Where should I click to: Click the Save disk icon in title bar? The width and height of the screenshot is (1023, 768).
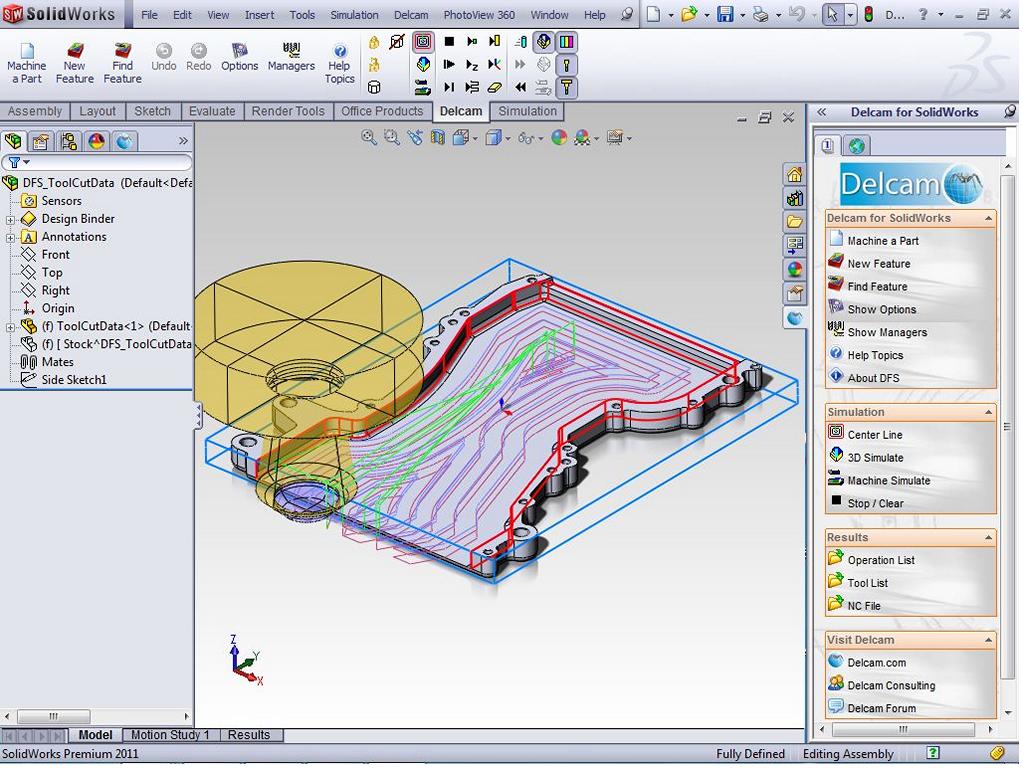point(725,14)
